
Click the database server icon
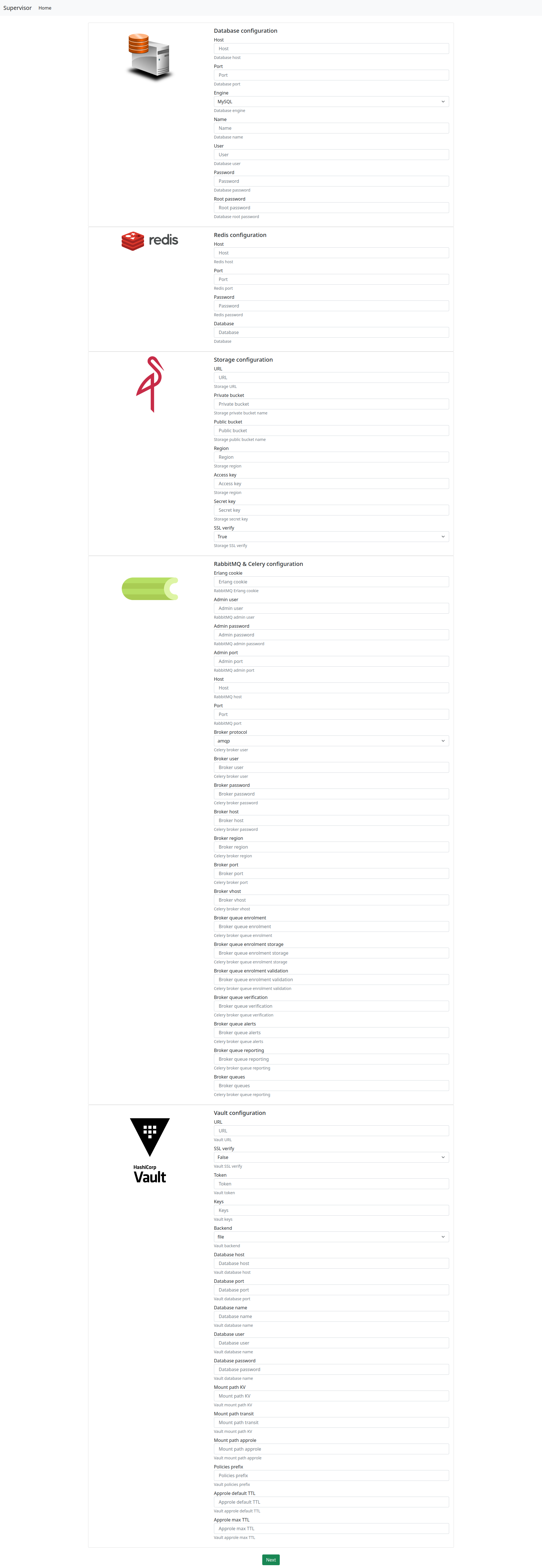coord(149,57)
